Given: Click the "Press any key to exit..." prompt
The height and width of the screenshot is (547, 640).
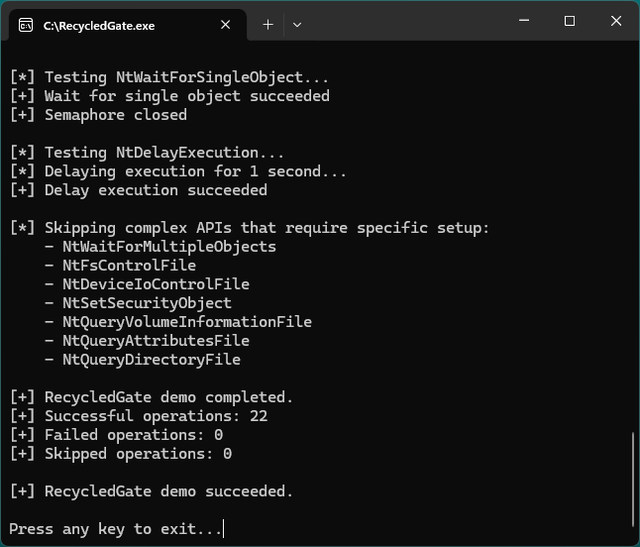Looking at the screenshot, I should (115, 529).
